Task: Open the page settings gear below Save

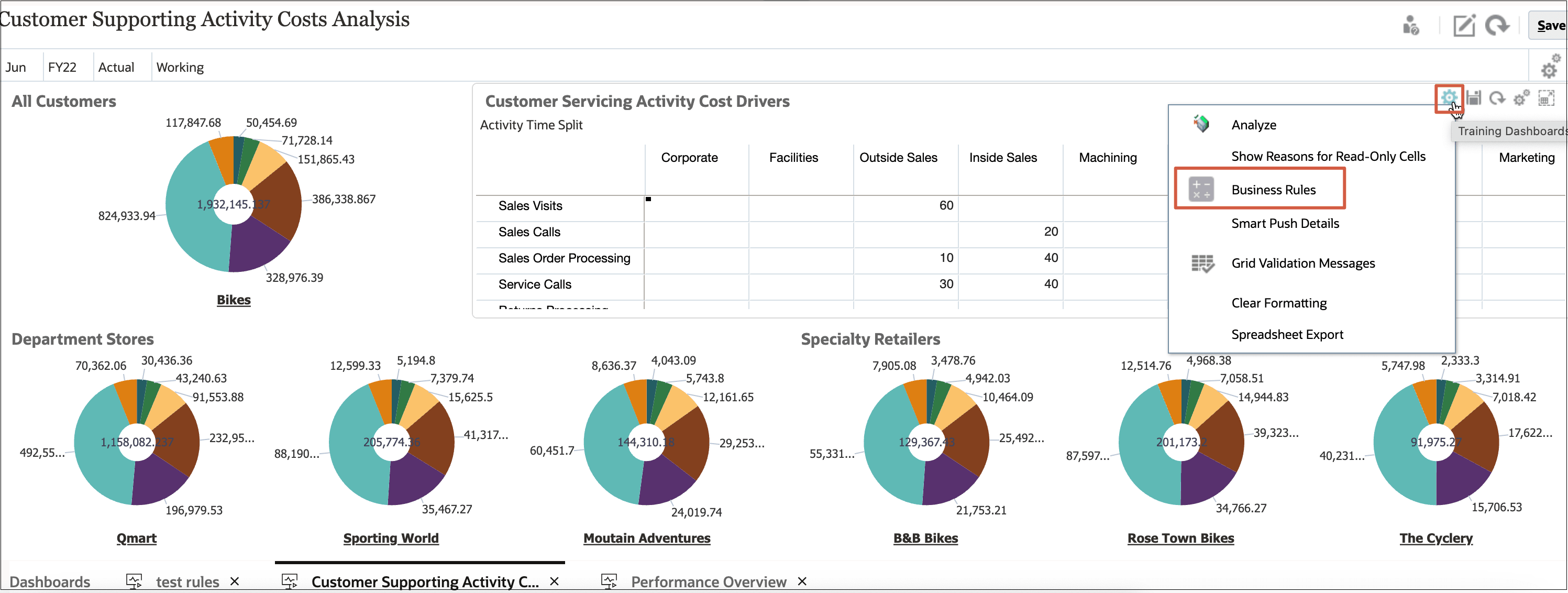Action: pyautogui.click(x=1549, y=69)
